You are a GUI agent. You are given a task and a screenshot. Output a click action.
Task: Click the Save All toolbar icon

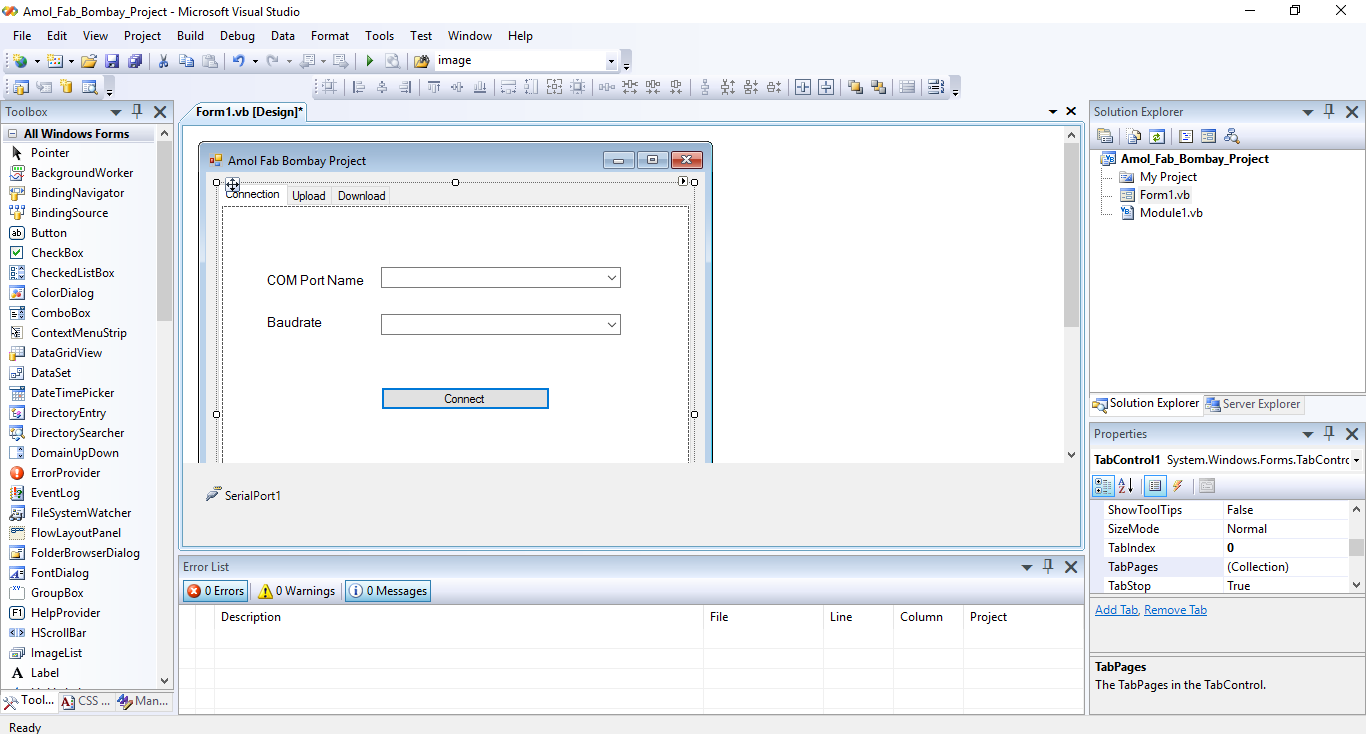click(x=134, y=61)
